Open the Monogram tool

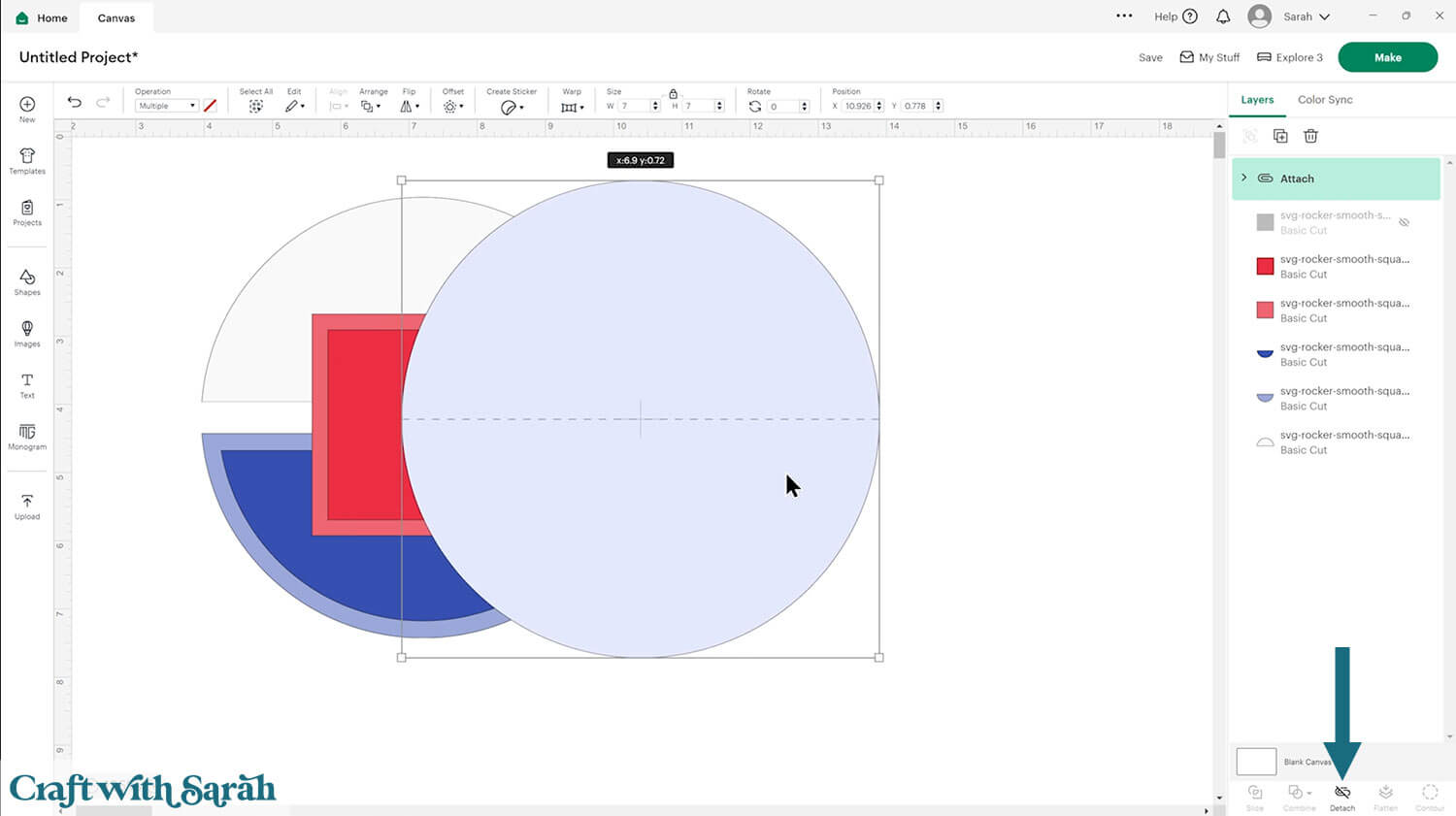[27, 437]
